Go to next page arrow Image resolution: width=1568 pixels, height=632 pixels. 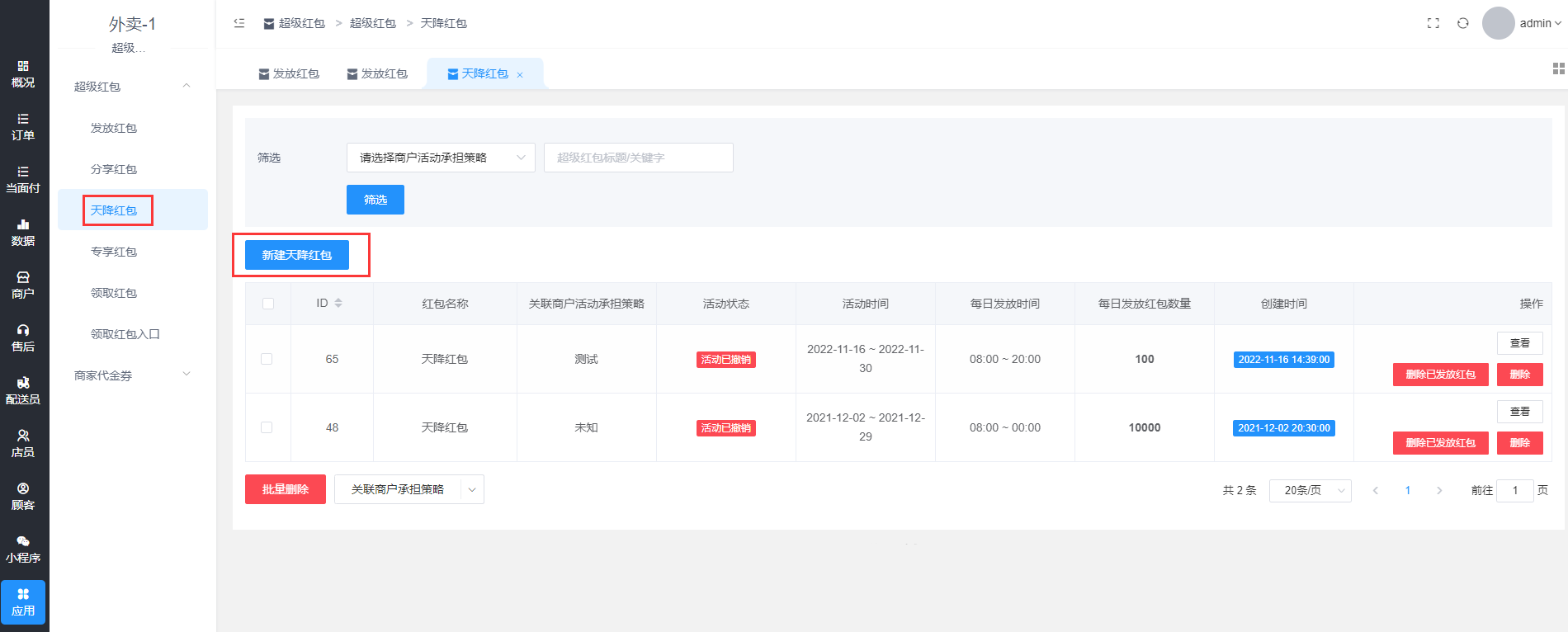pos(1439,490)
